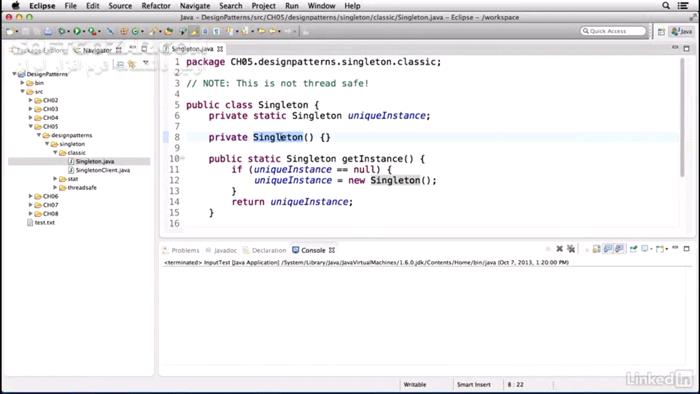
Task: Navigate Back with yellow arrow icon
Action: coord(272,31)
